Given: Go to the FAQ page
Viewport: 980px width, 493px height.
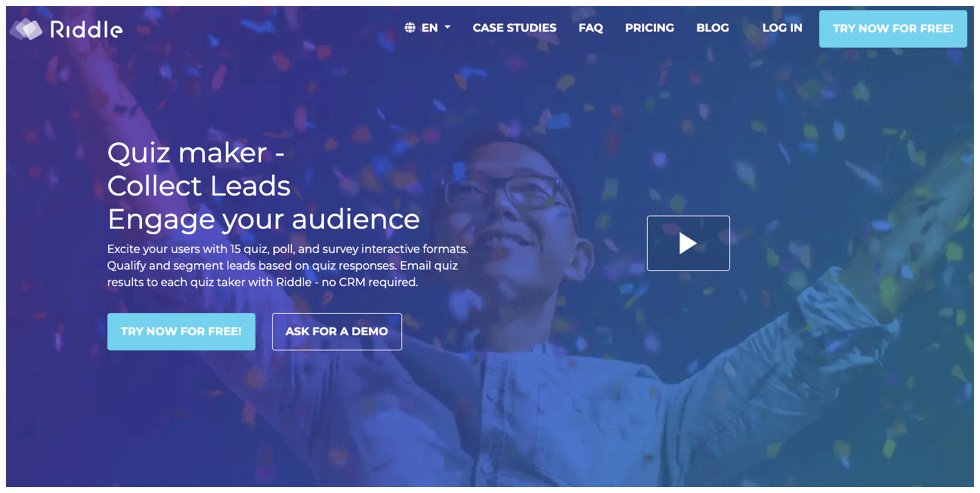Looking at the screenshot, I should 591,27.
